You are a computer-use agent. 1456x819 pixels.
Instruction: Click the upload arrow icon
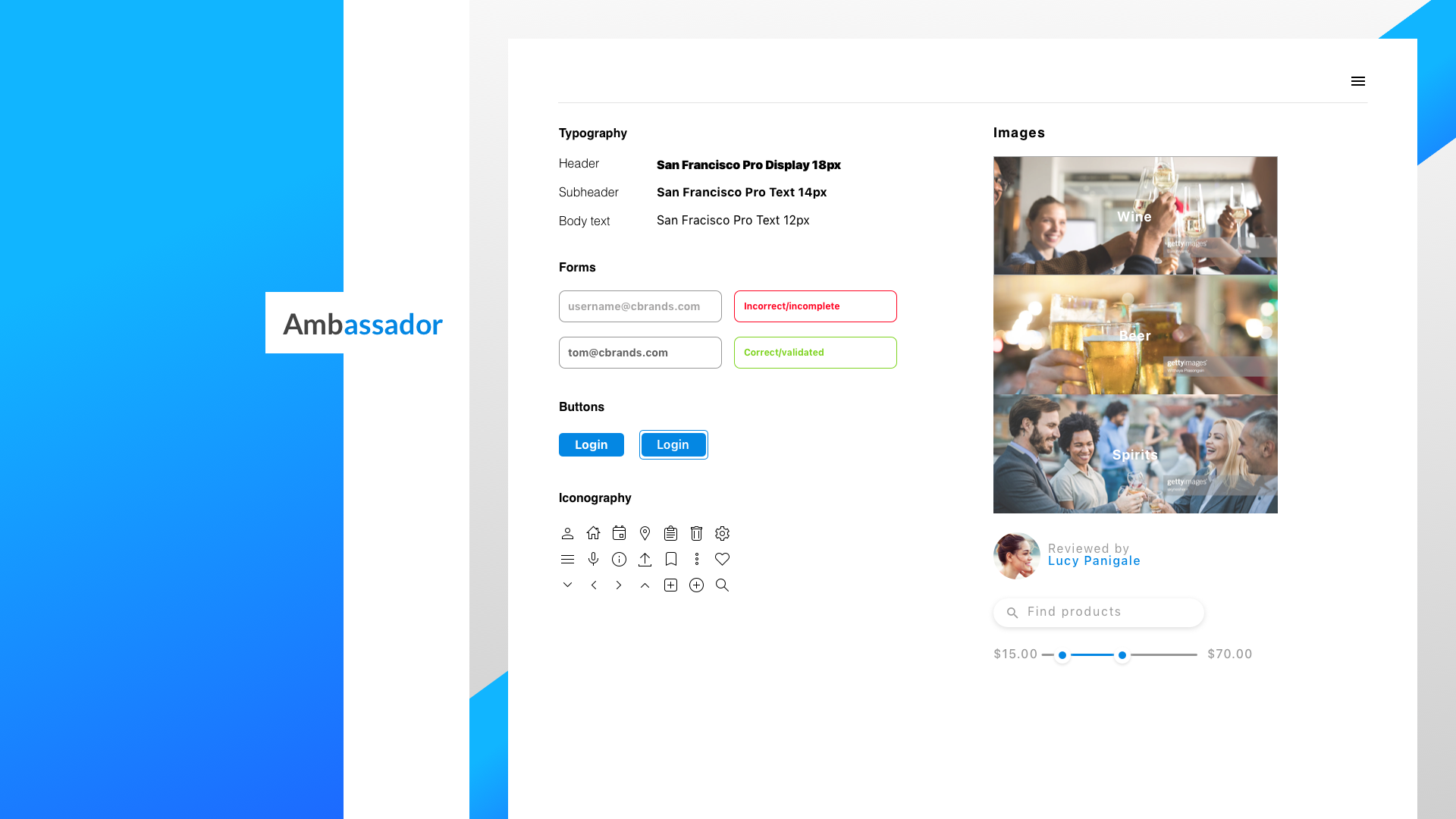tap(645, 559)
